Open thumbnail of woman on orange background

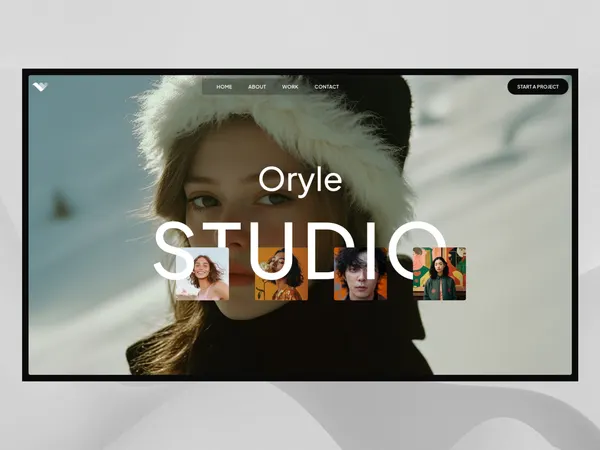pos(281,274)
